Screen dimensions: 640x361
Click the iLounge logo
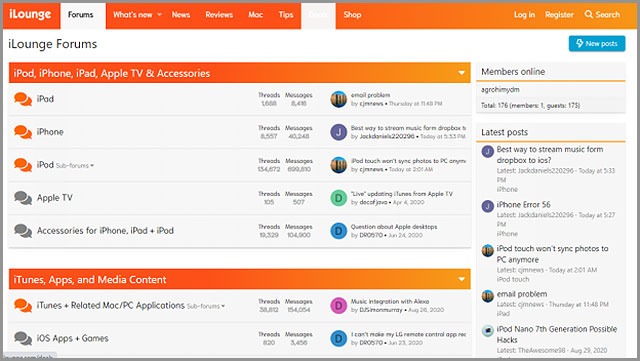point(30,14)
